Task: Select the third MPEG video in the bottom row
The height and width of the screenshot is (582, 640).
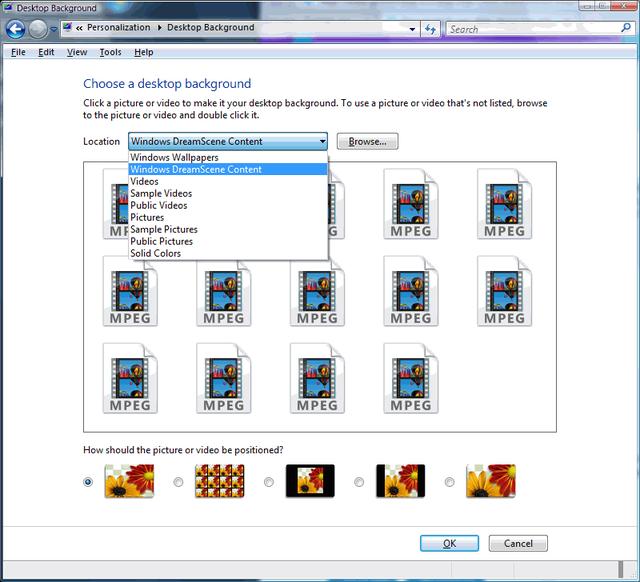Action: (x=317, y=378)
